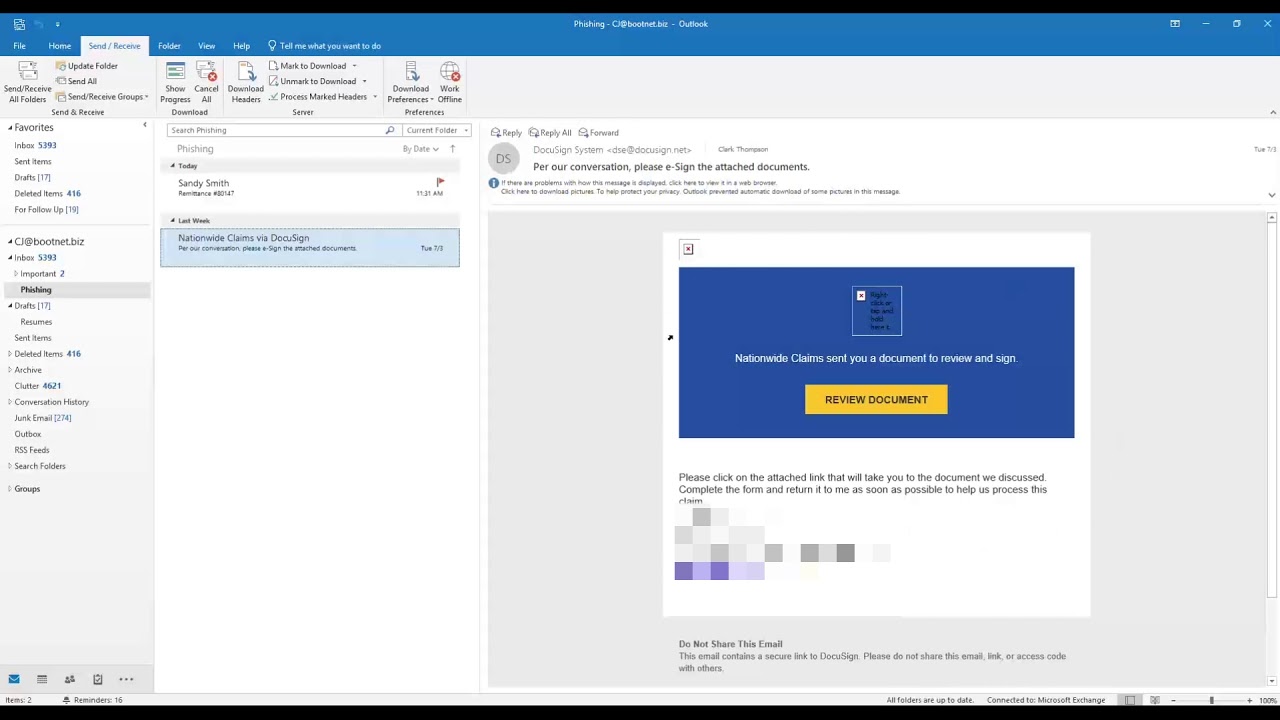Collapse the Last Week group
This screenshot has height=720, width=1280.
click(172, 220)
